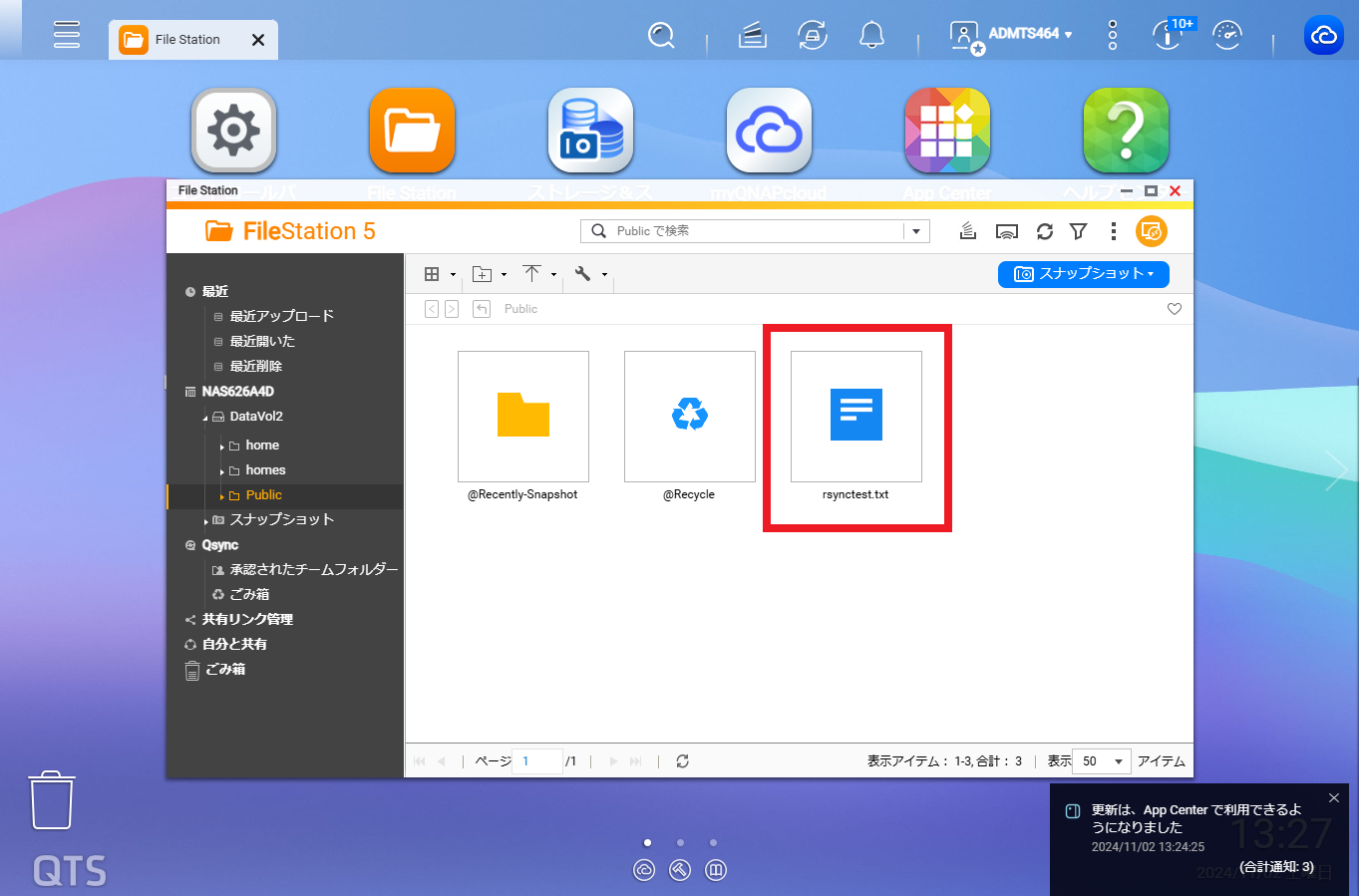Viewport: 1359px width, 896px height.
Task: Click the pagination refresh icon
Action: point(682,760)
